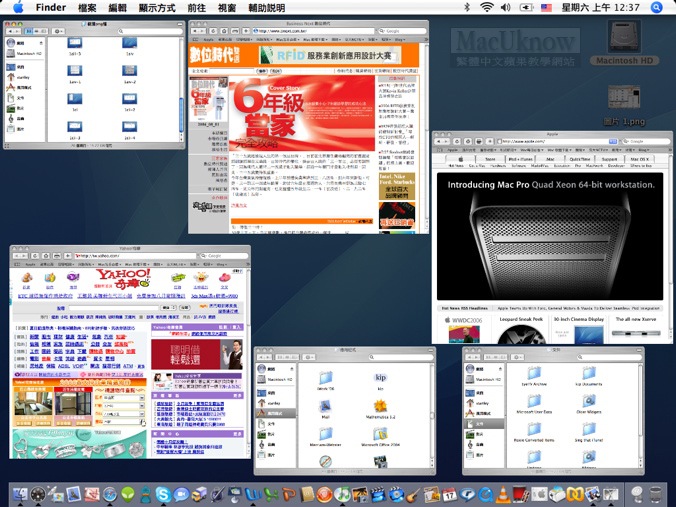The width and height of the screenshot is (676, 507).
Task: Launch iMovie clapboard icon in the Dock
Action: tap(378, 494)
